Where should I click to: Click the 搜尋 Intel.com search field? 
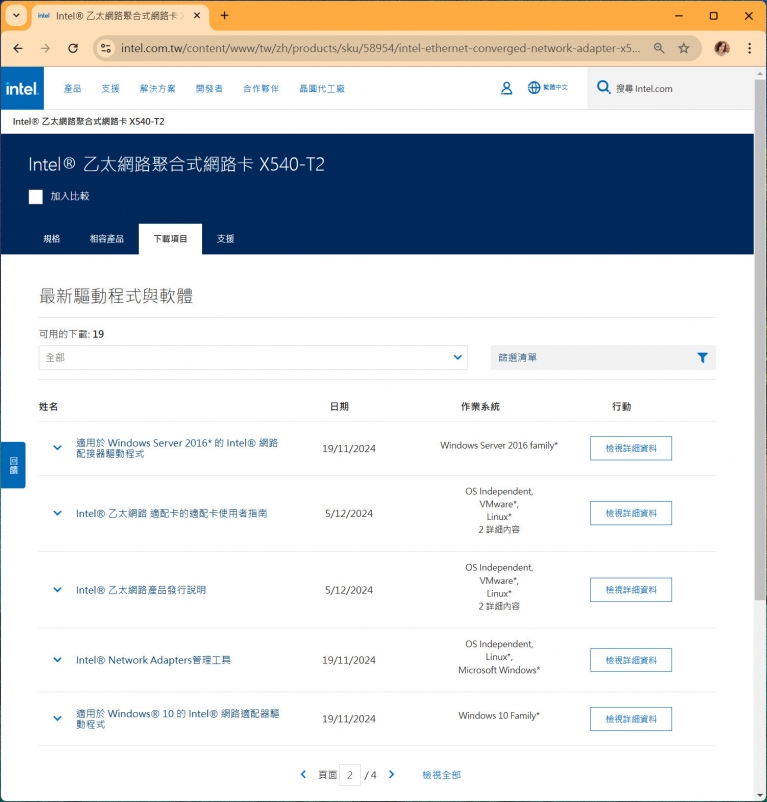pos(670,88)
